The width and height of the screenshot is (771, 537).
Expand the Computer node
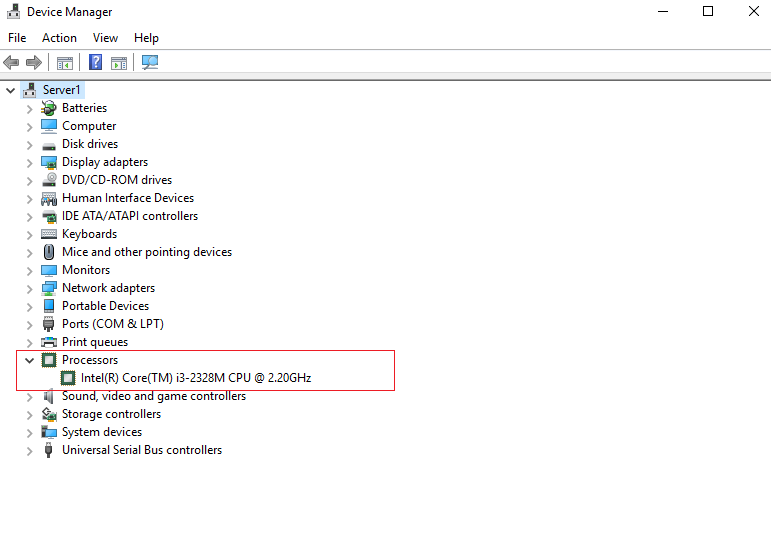[x=30, y=127]
